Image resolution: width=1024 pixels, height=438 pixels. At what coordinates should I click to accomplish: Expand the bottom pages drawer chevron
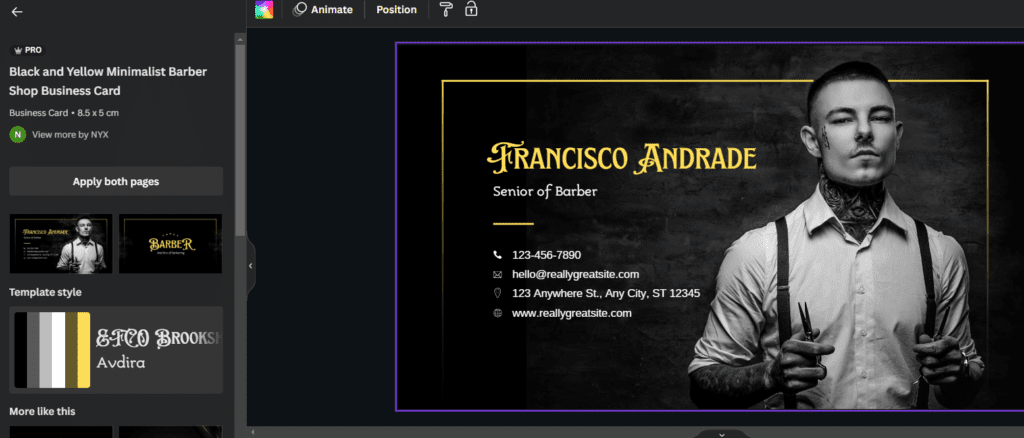point(722,433)
